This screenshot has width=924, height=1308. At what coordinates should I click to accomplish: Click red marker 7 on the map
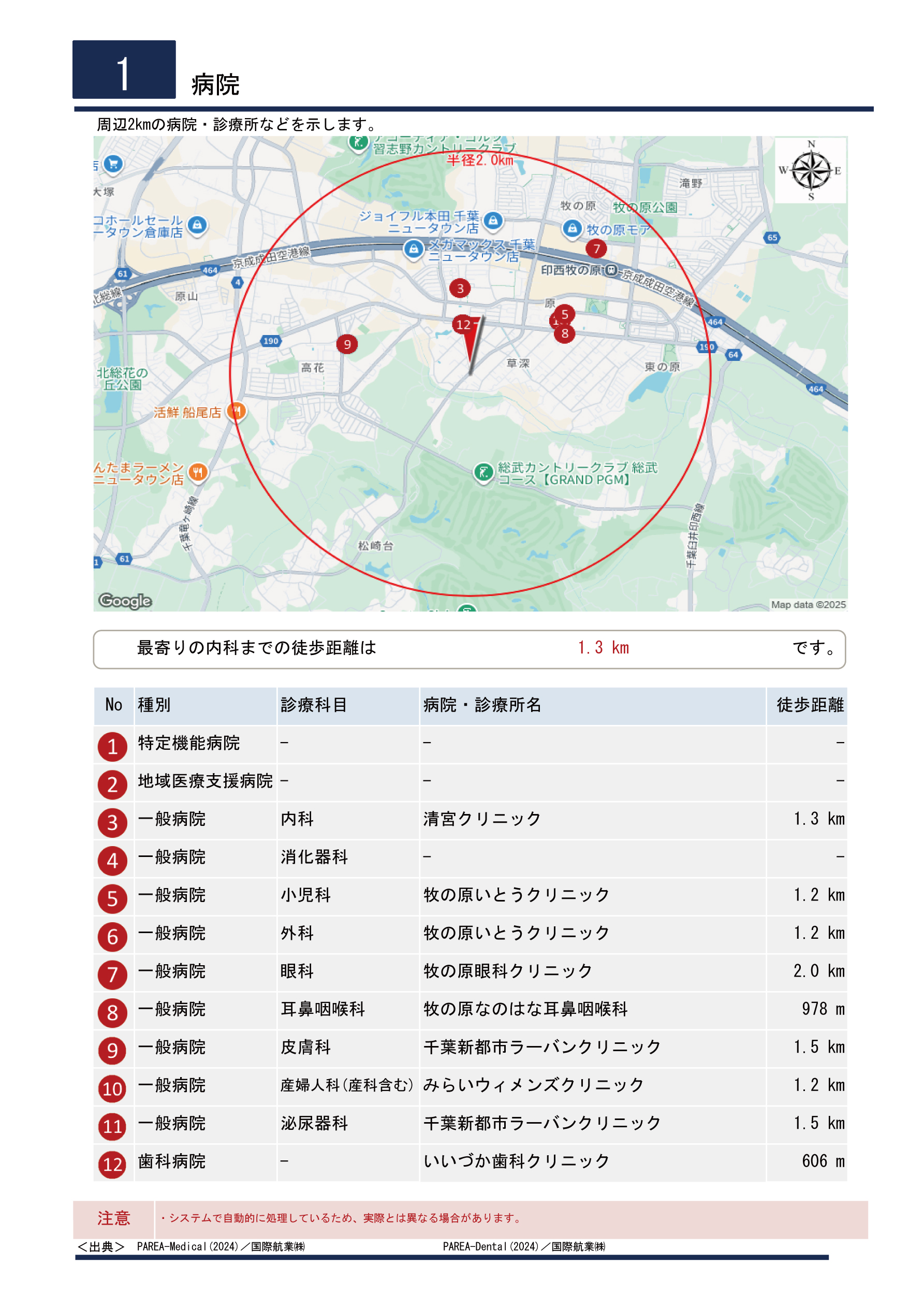[x=596, y=249]
